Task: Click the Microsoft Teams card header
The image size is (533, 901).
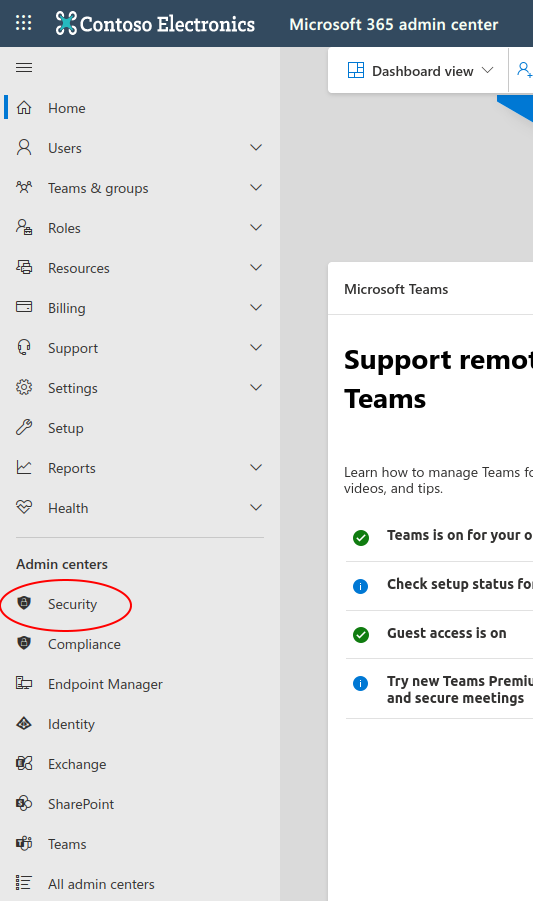Action: (x=396, y=289)
